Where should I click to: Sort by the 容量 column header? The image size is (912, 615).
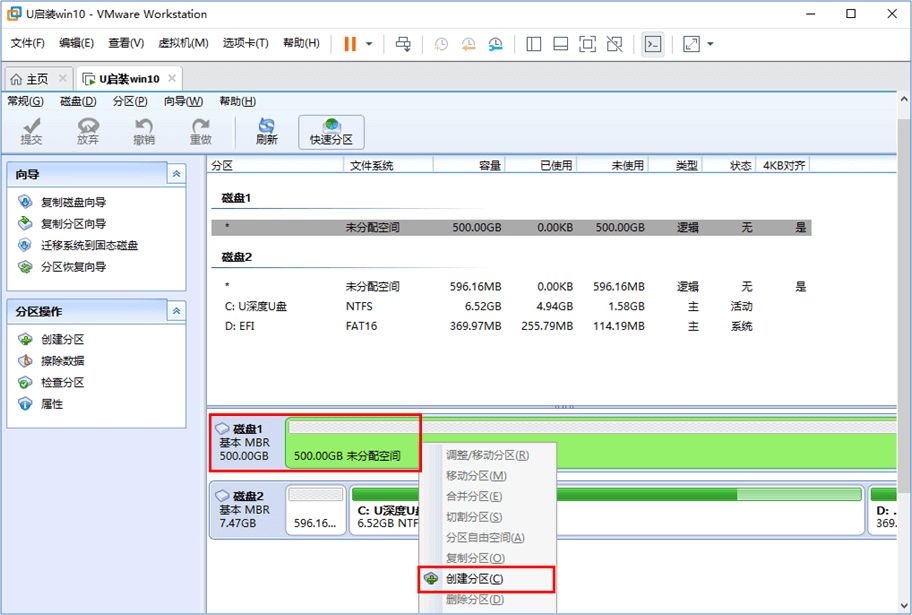(x=469, y=165)
